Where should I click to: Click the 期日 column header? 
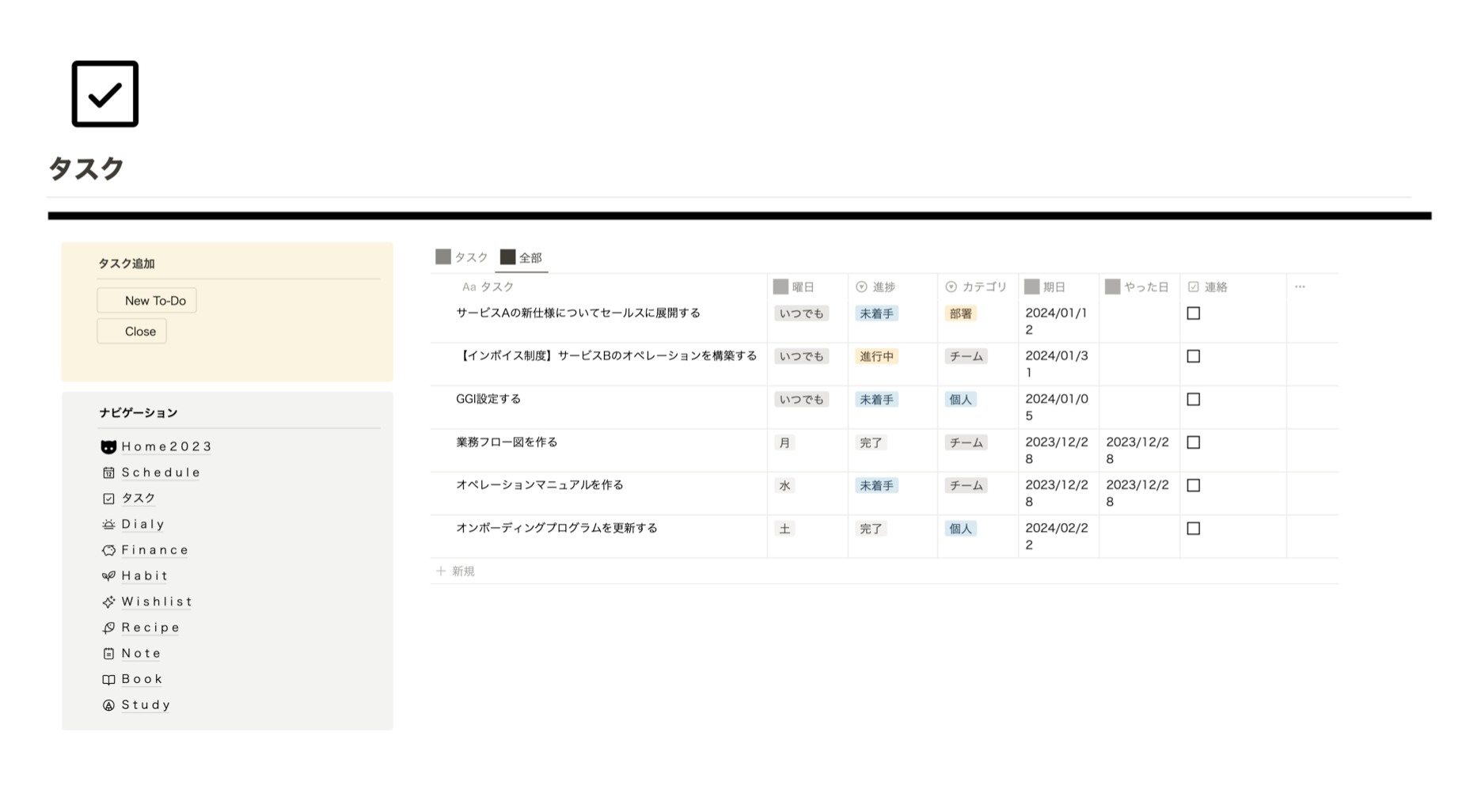pyautogui.click(x=1058, y=286)
